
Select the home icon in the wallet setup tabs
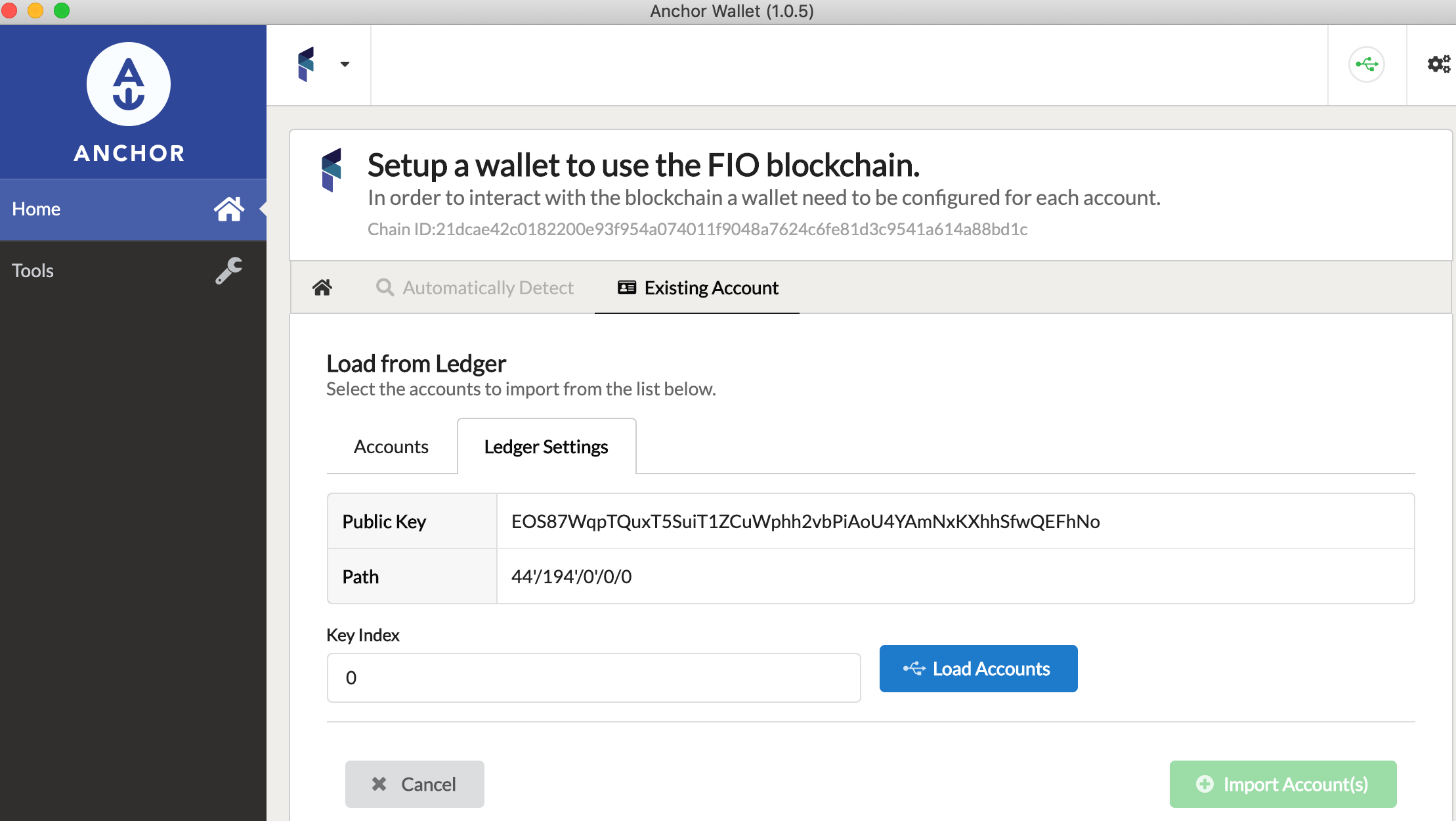tap(322, 287)
